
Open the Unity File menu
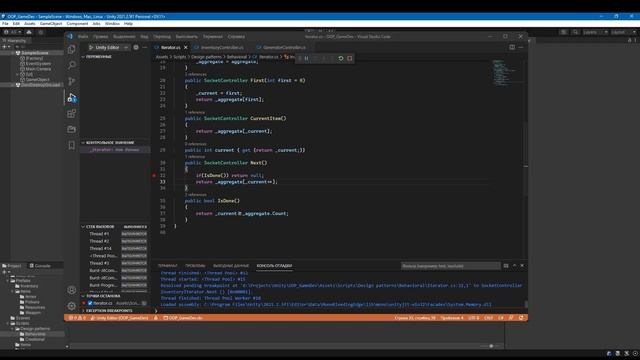point(5,24)
